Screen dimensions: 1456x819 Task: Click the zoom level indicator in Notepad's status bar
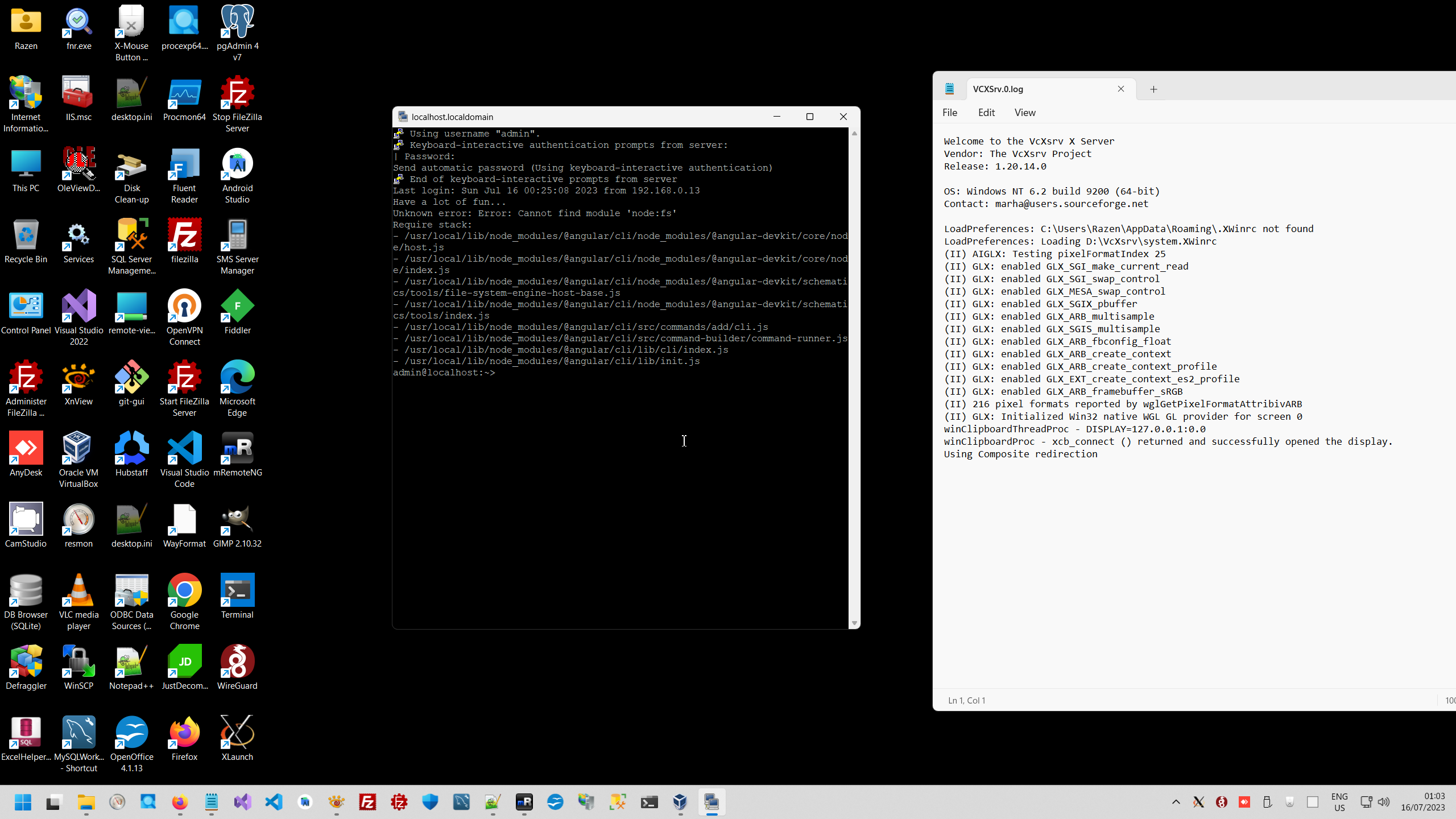pyautogui.click(x=1450, y=700)
